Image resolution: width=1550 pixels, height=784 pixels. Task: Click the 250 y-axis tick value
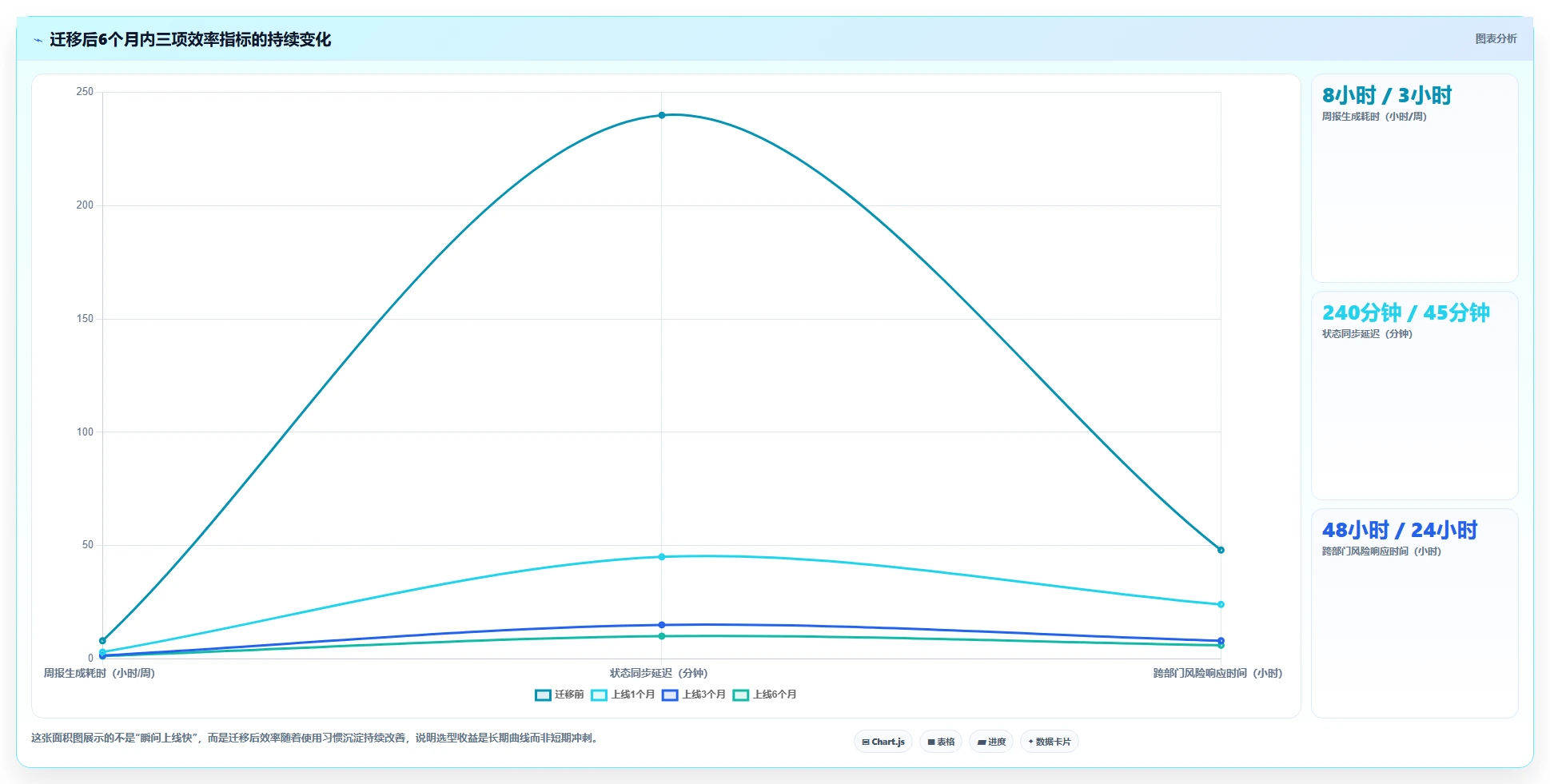point(85,92)
